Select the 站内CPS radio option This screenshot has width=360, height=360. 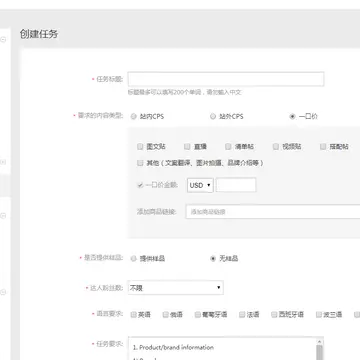pyautogui.click(x=134, y=117)
